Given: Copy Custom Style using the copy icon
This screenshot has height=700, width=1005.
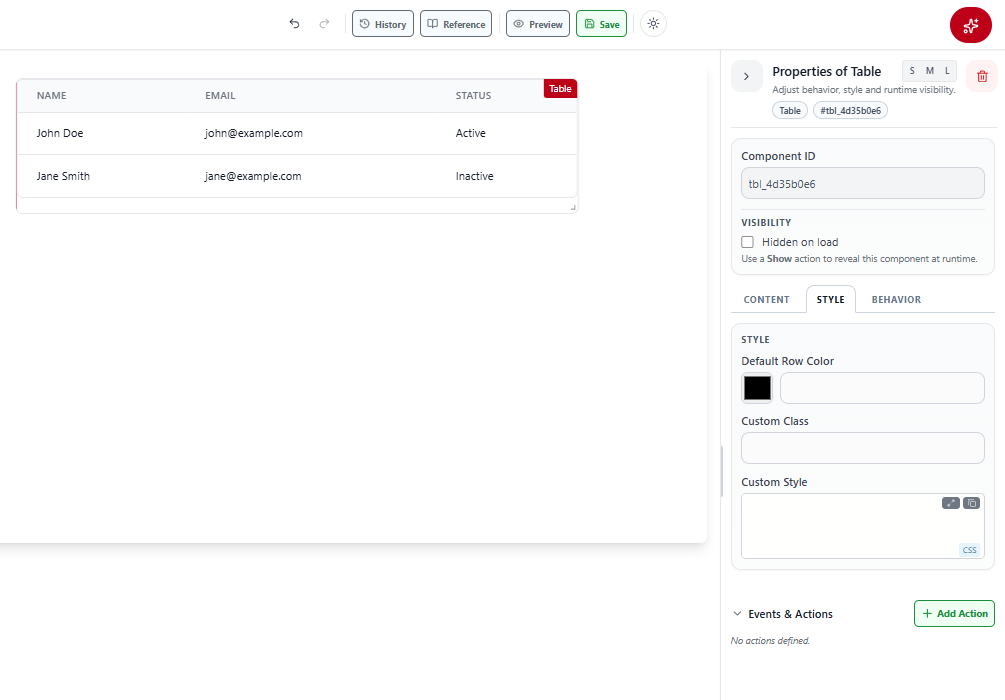Looking at the screenshot, I should (x=971, y=503).
